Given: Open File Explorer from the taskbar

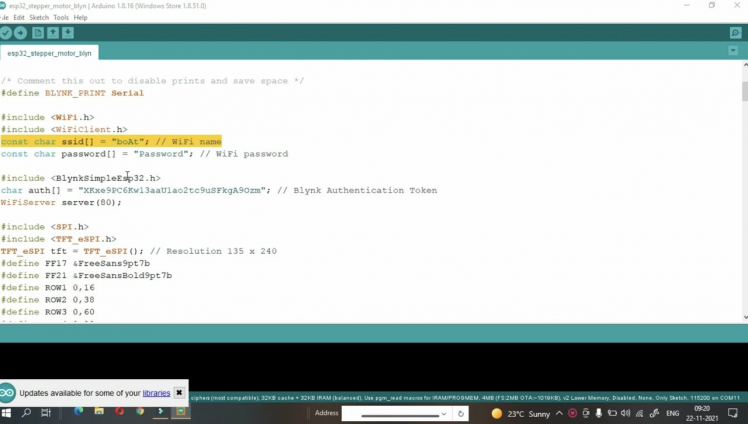Looking at the screenshot, I should pos(99,411).
